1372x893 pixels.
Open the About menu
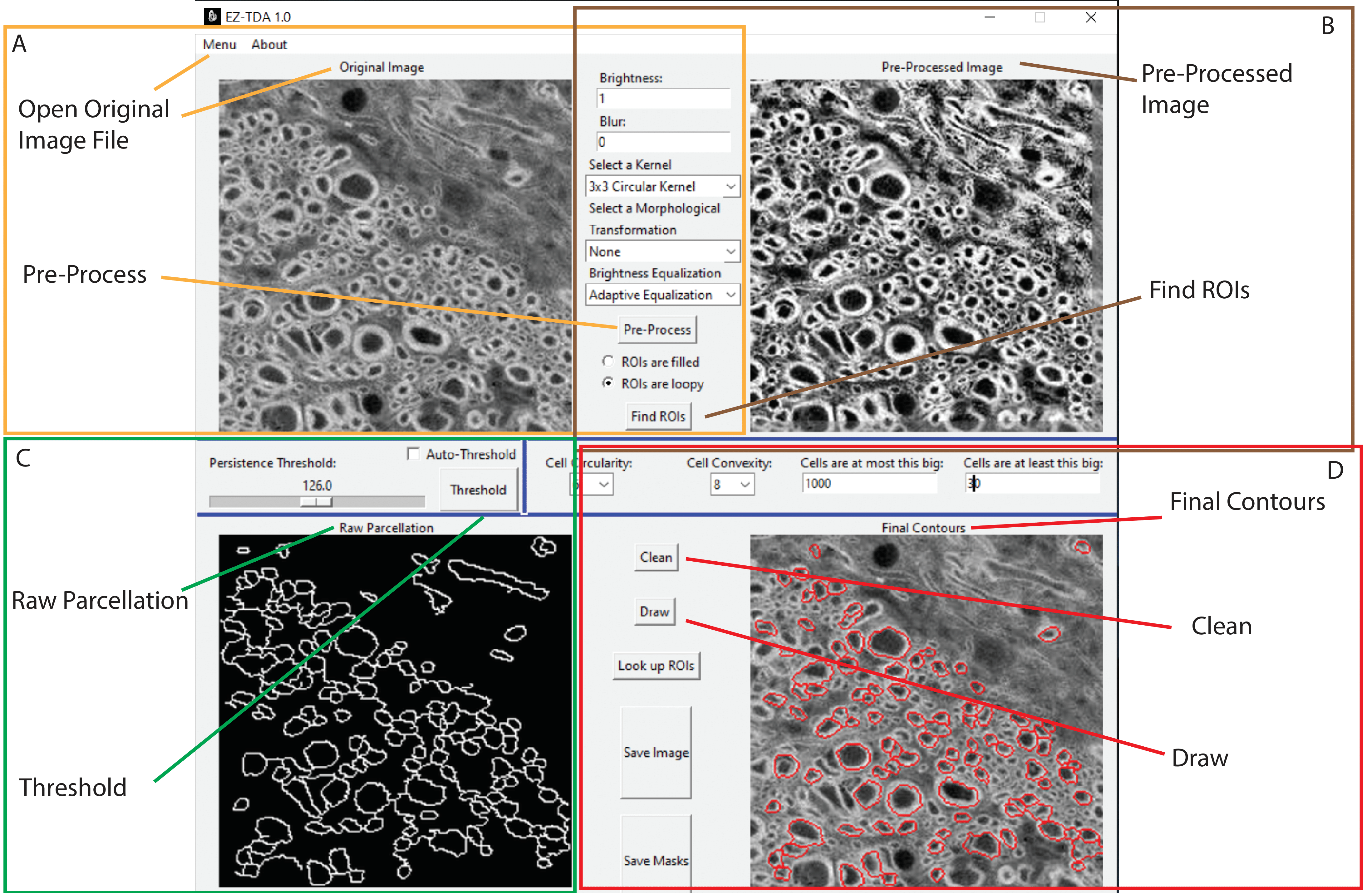[x=269, y=44]
